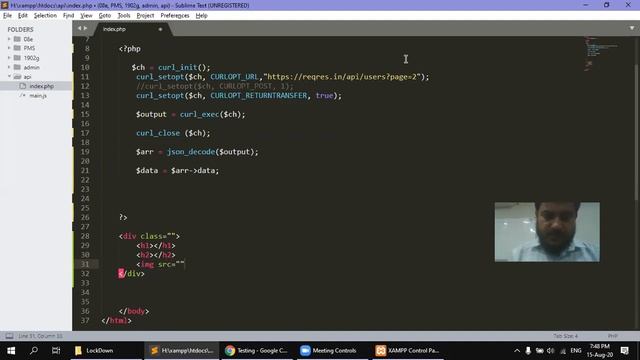Switch to Sublime Text taskbar button
This screenshot has width=640, height=360.
182,351
